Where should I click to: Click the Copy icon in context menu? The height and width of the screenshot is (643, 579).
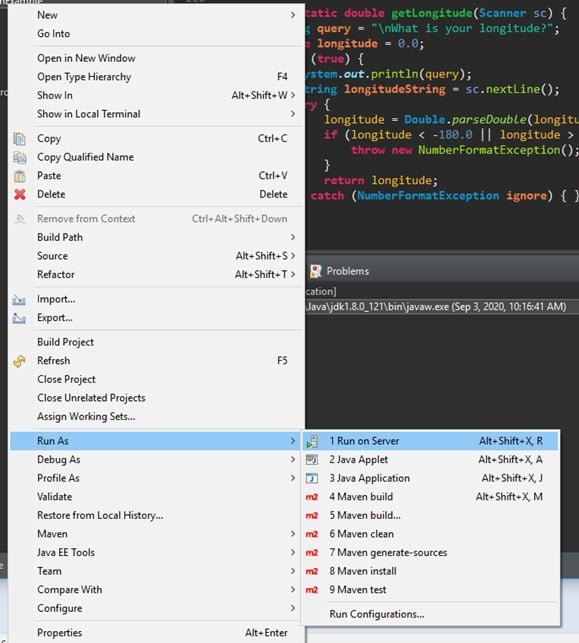click(x=19, y=139)
